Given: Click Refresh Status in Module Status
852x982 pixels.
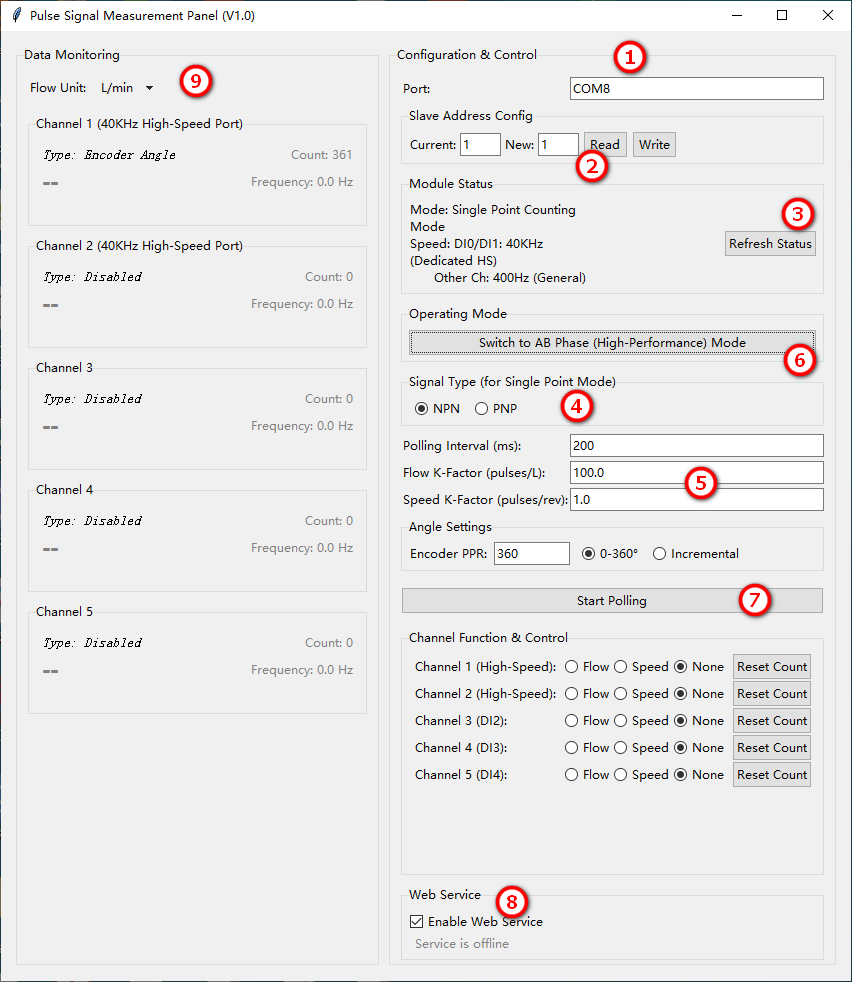Looking at the screenshot, I should click(770, 243).
